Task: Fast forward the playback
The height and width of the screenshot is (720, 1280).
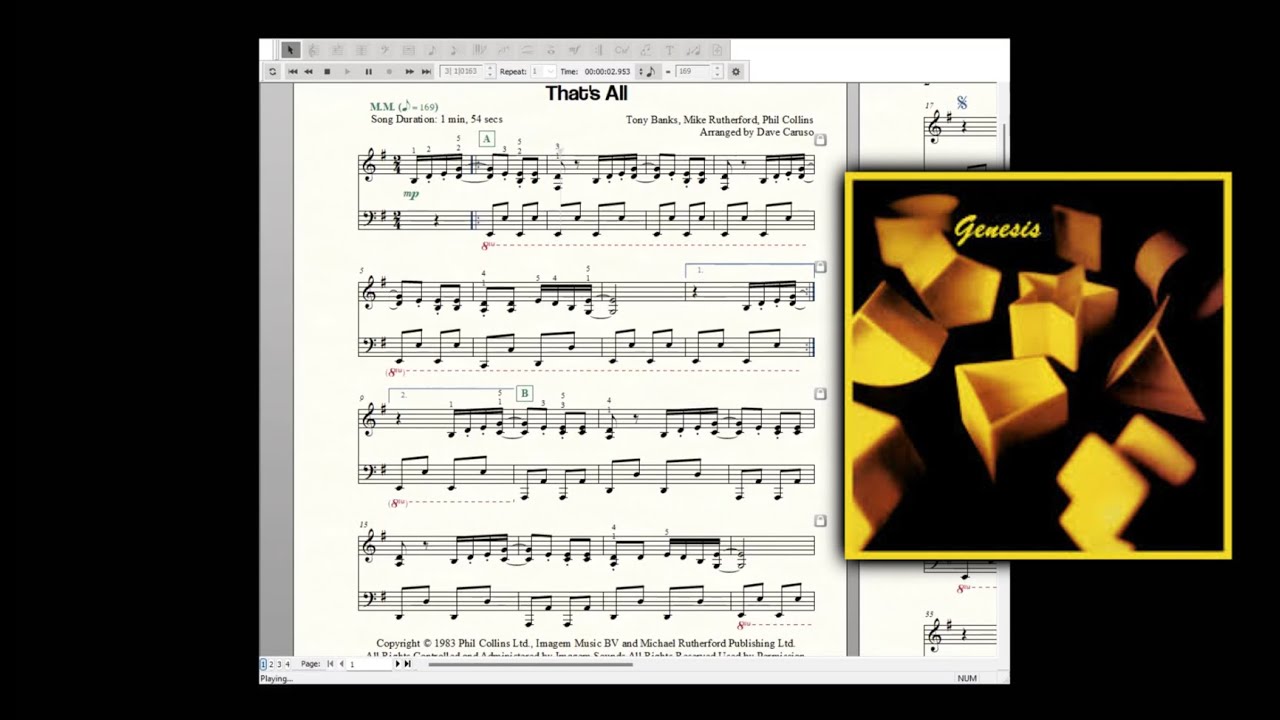Action: coord(409,71)
